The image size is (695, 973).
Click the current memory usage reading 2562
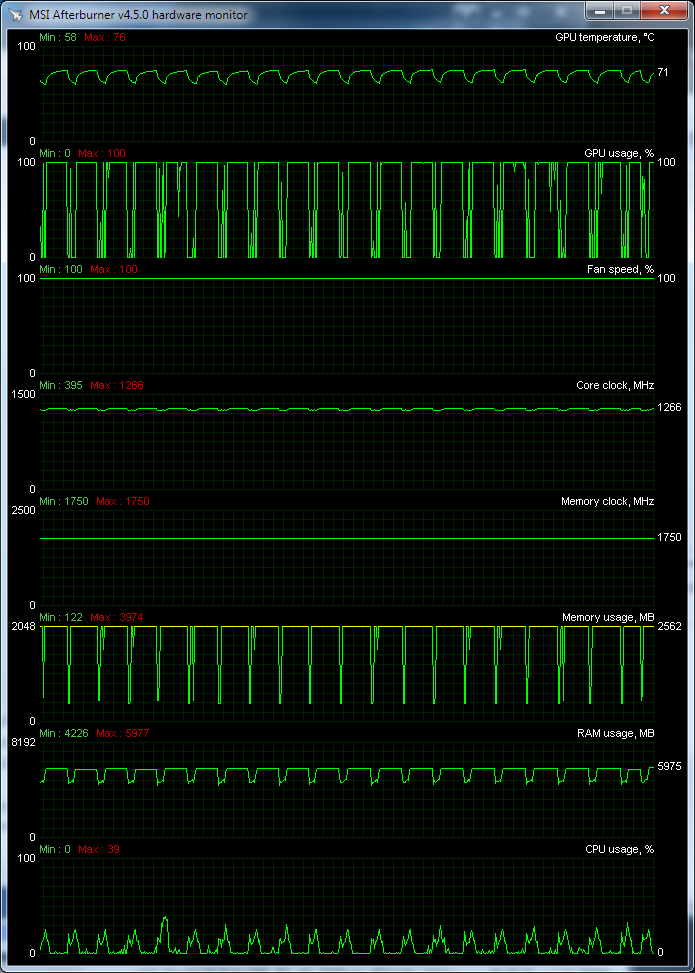pos(669,627)
